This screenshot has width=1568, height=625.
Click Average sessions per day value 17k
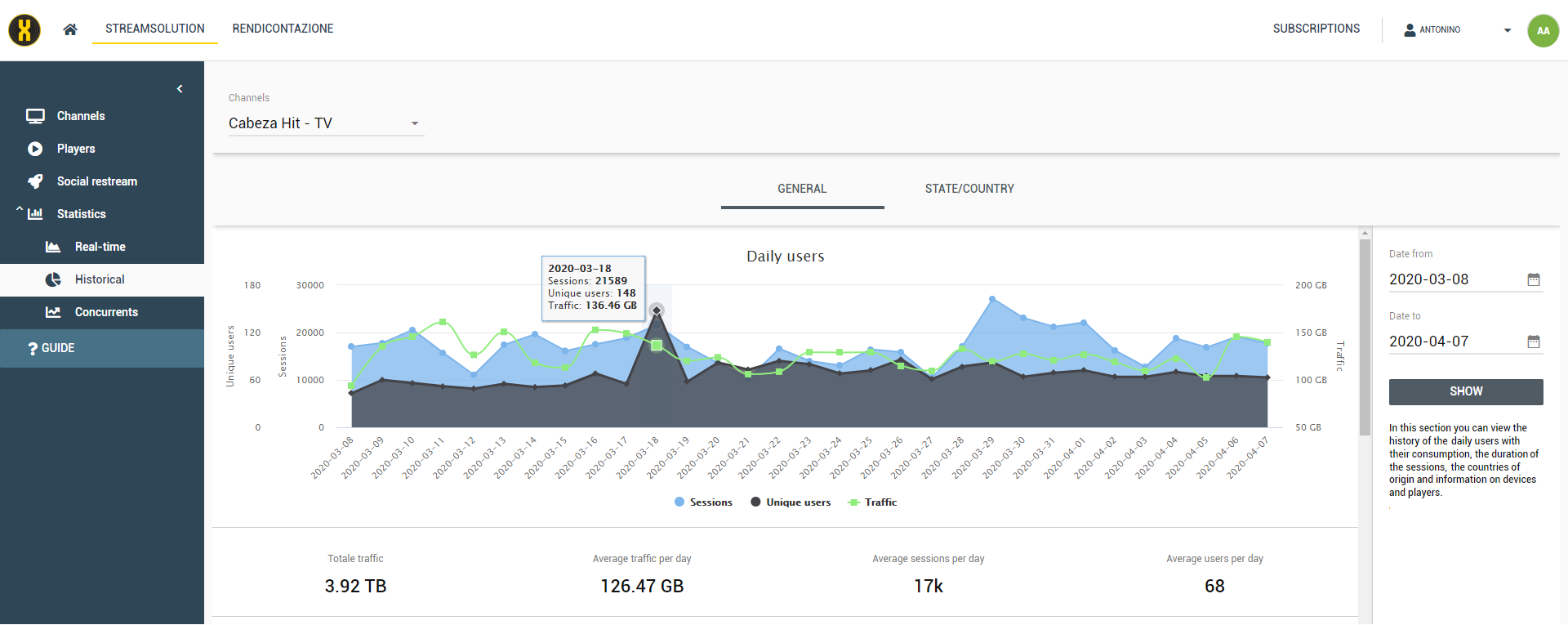pyautogui.click(x=929, y=587)
